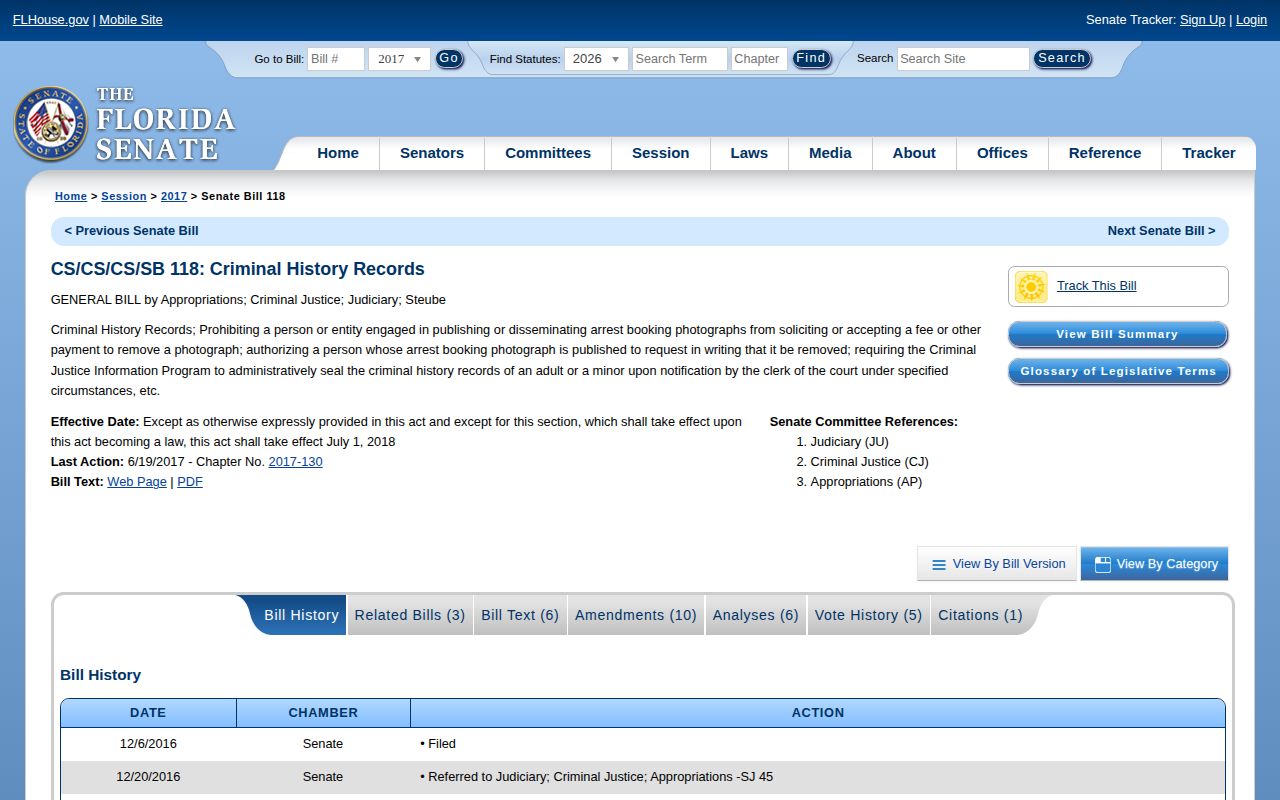Open the statutes year dropdown showing 2026
Screen dimensions: 1280x800
[x=596, y=59]
